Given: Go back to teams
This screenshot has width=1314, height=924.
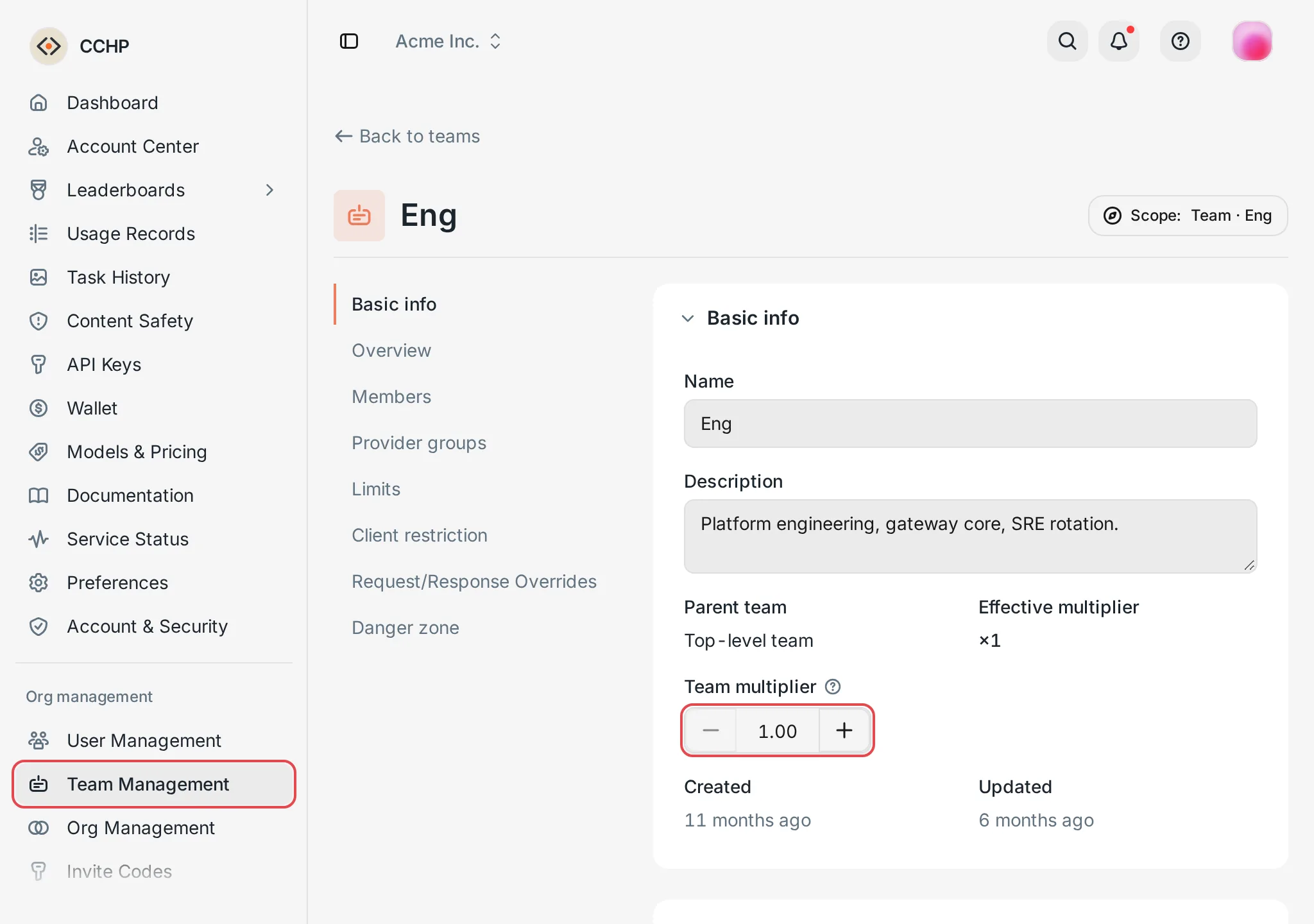Looking at the screenshot, I should [x=407, y=136].
